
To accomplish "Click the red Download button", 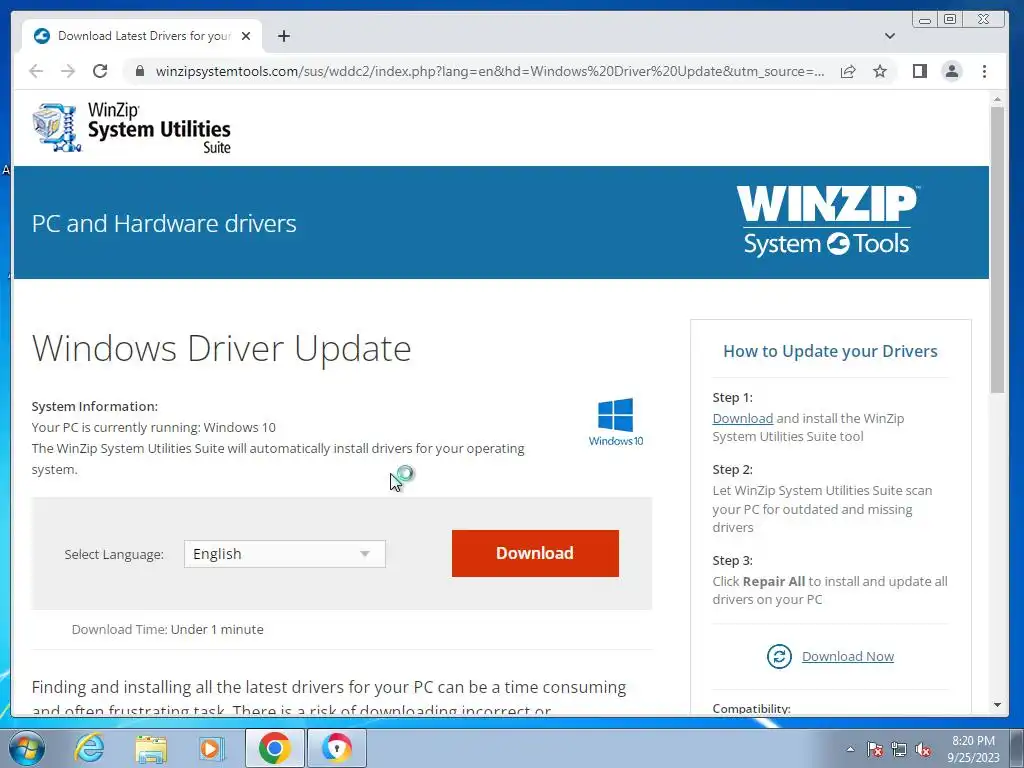I will point(535,553).
